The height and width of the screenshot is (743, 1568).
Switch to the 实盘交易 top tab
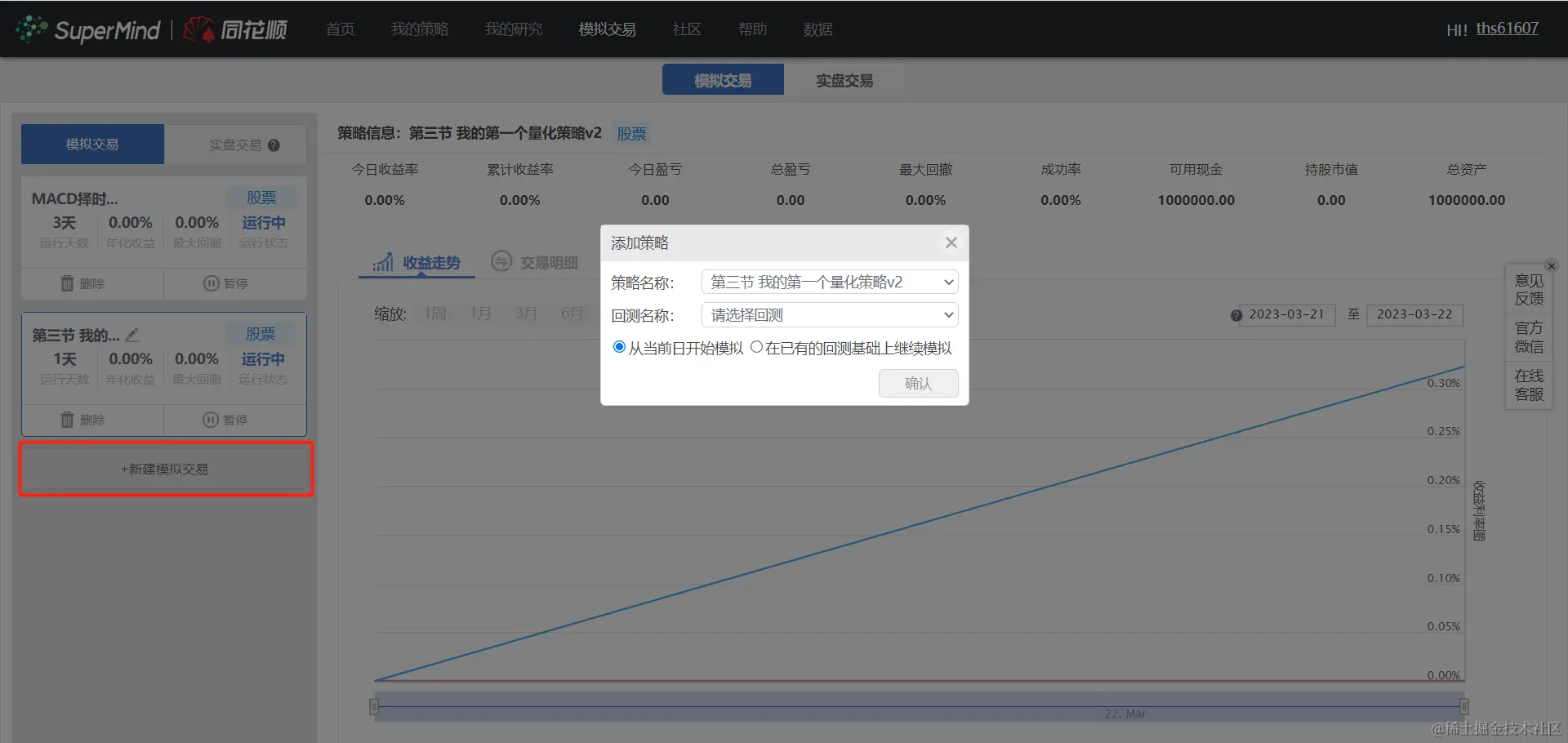tap(845, 79)
